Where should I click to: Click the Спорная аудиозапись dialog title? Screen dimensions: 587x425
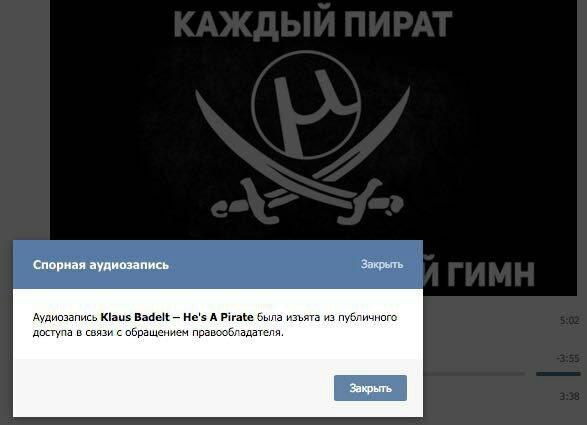point(101,265)
